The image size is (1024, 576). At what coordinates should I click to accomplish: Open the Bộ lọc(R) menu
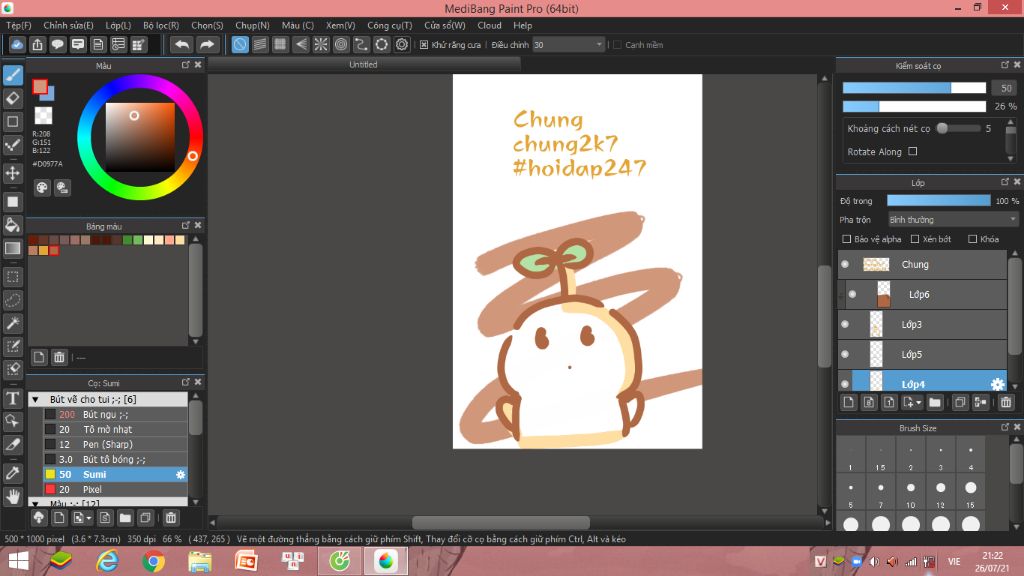161,25
